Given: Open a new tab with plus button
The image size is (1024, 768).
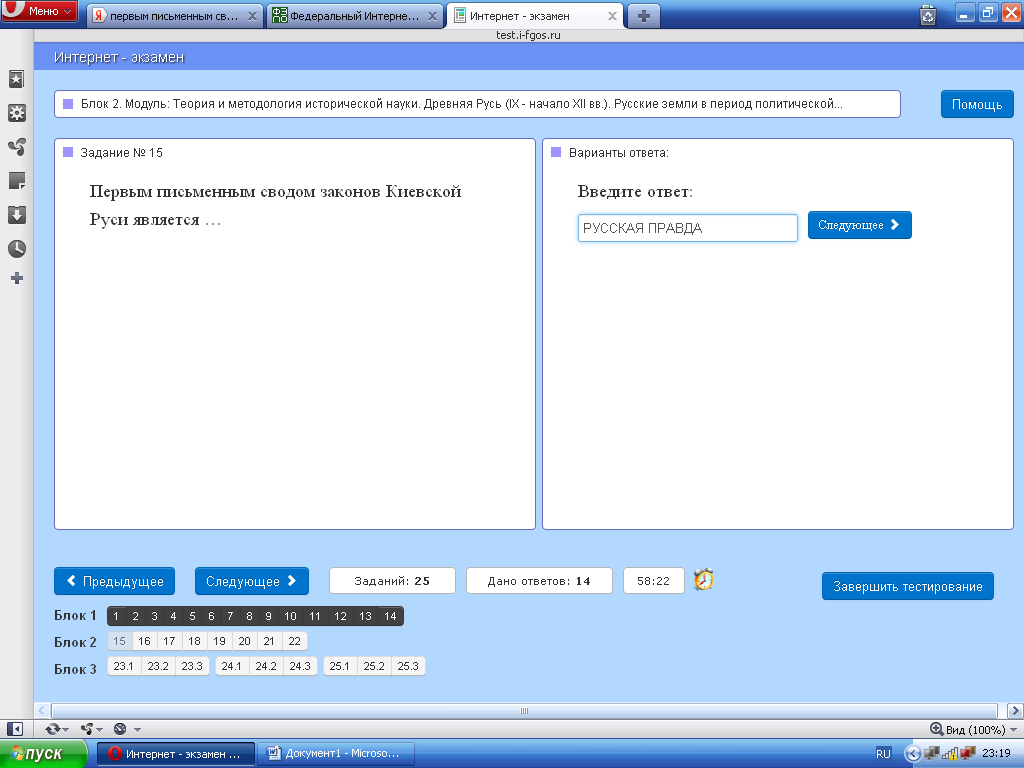Looking at the screenshot, I should 644,16.
